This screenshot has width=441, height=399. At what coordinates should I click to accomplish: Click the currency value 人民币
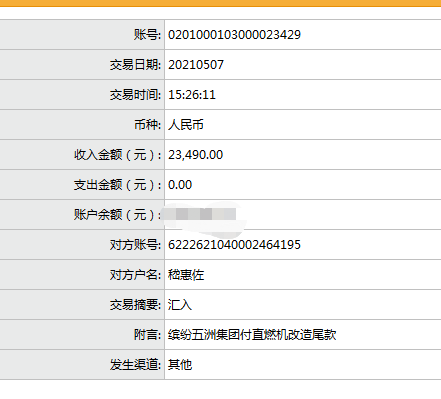point(186,125)
